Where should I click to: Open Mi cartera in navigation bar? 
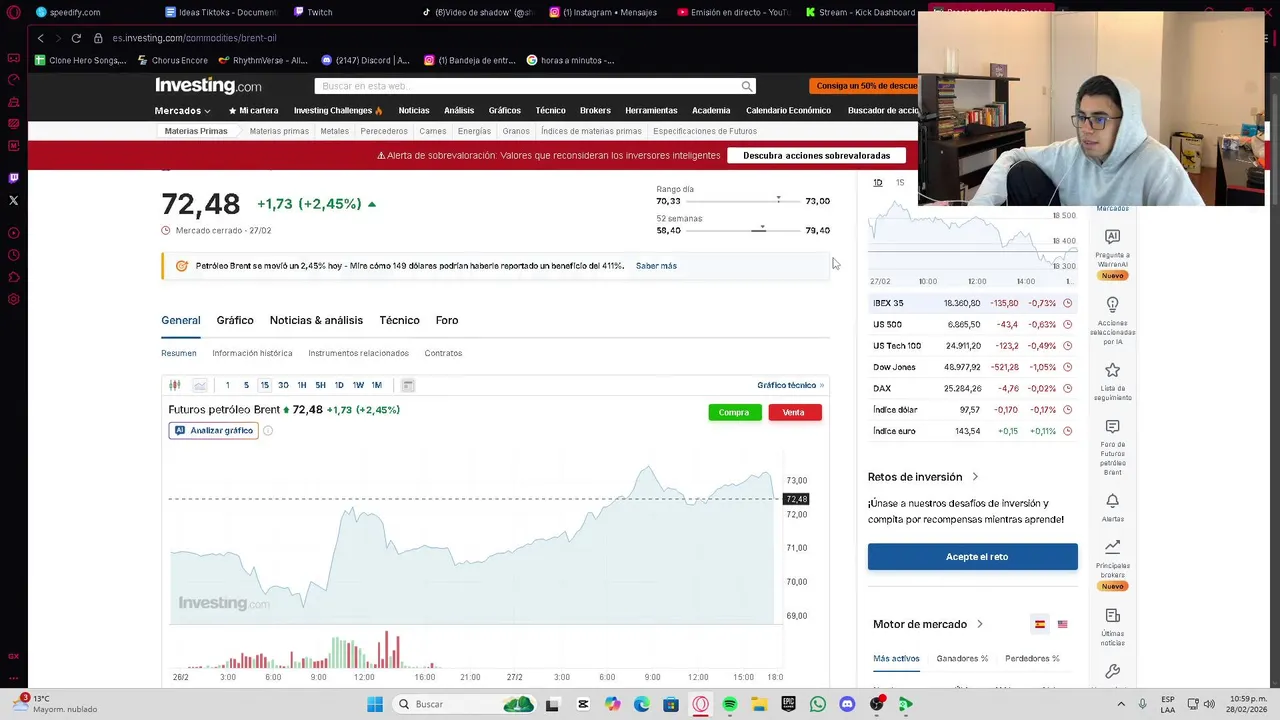(x=253, y=111)
